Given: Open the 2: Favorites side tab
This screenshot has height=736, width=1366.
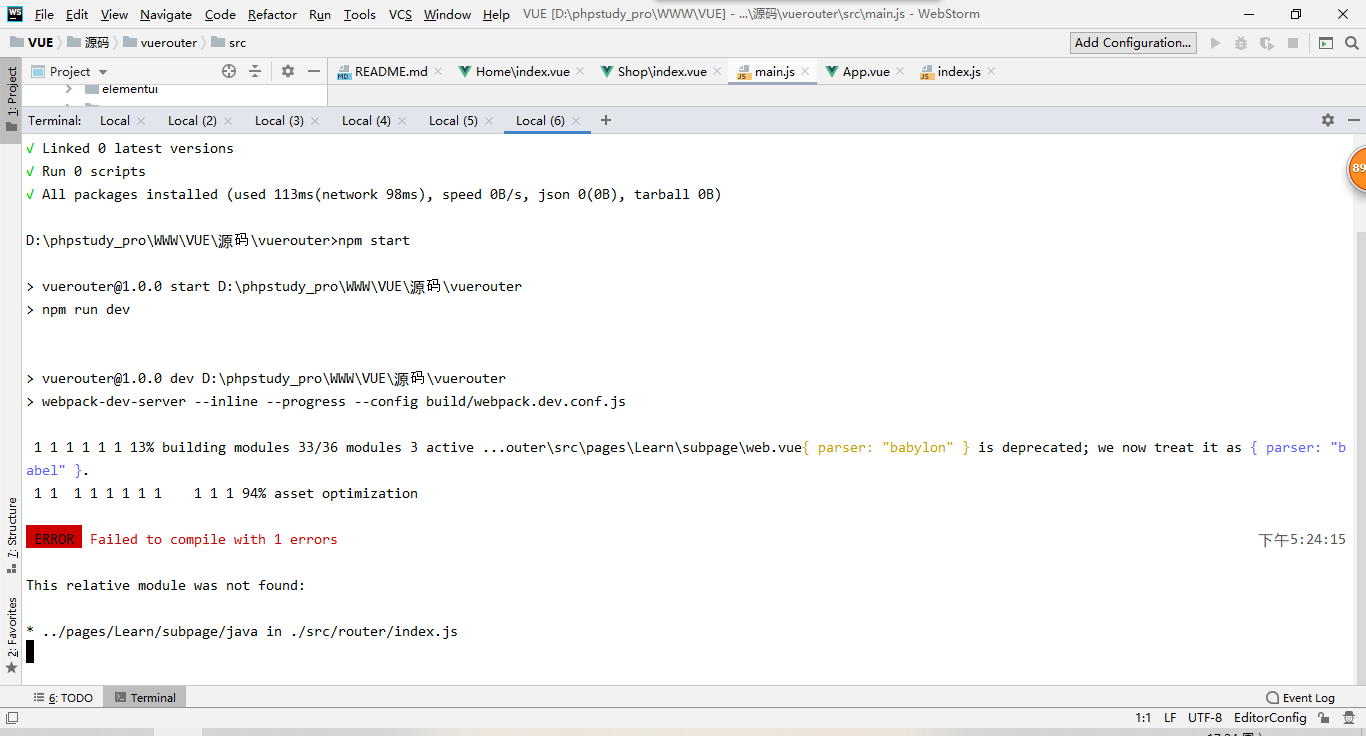Looking at the screenshot, I should pos(11,635).
